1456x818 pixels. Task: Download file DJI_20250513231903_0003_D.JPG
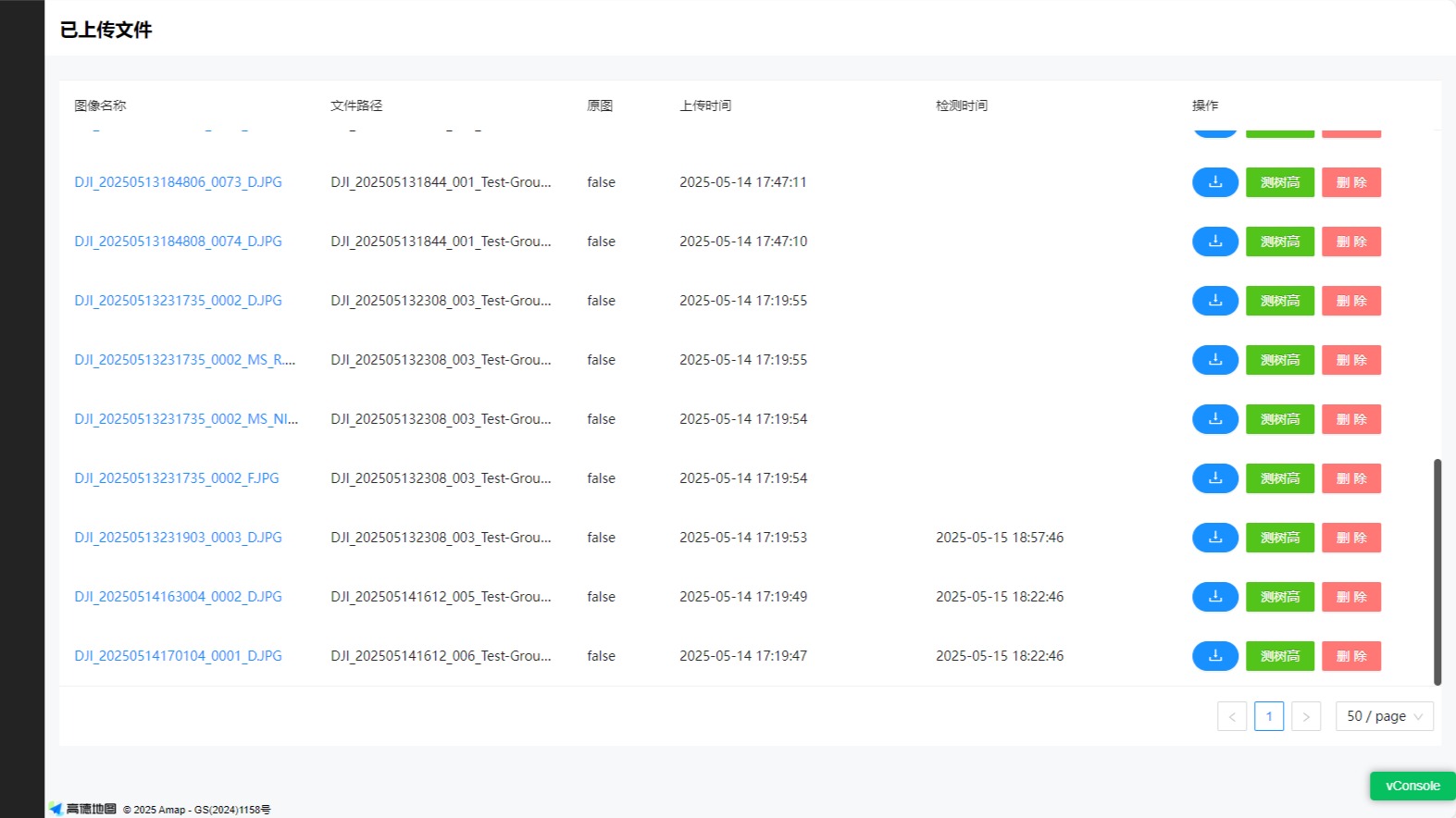click(1214, 538)
